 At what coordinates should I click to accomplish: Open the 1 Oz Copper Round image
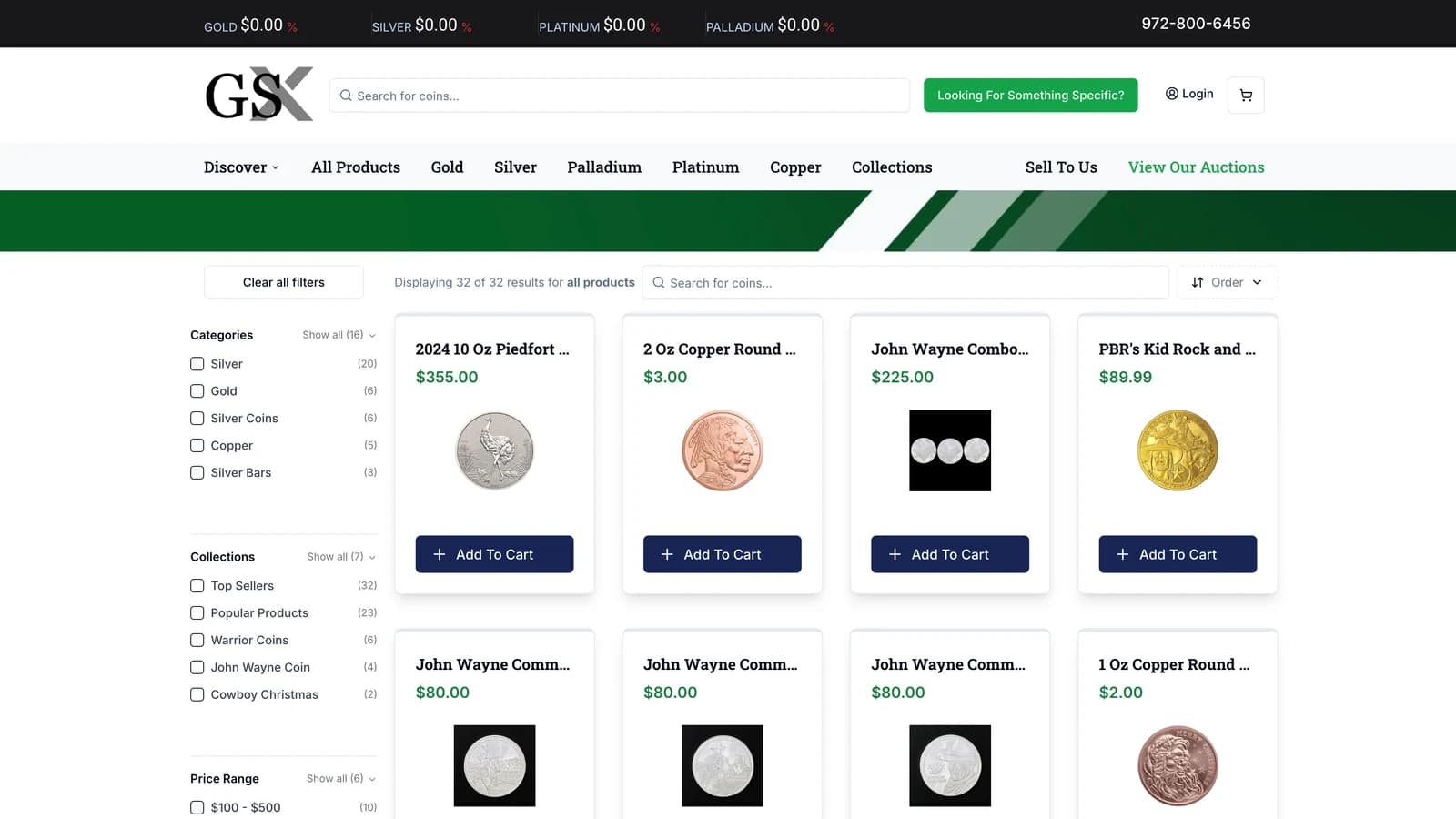[1178, 765]
